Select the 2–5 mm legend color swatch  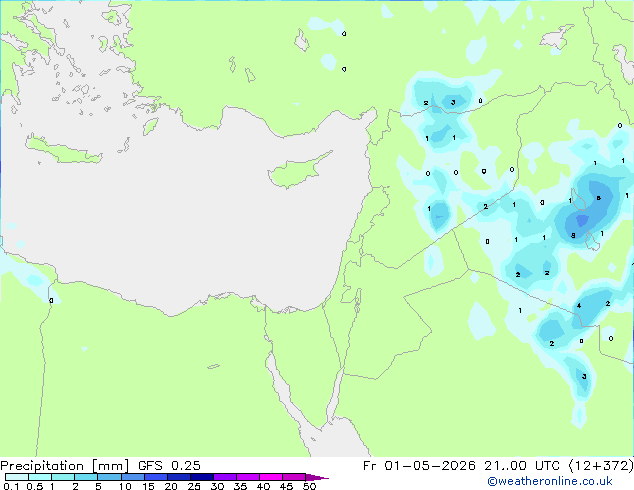coord(86,477)
